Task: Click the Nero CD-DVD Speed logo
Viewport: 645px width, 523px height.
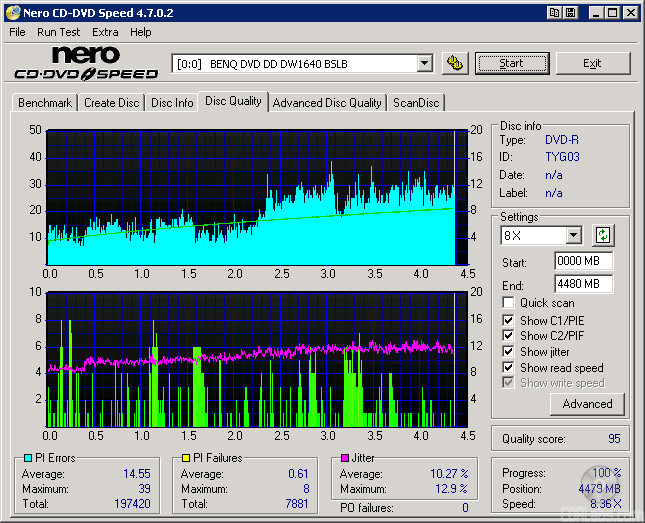Action: point(86,63)
